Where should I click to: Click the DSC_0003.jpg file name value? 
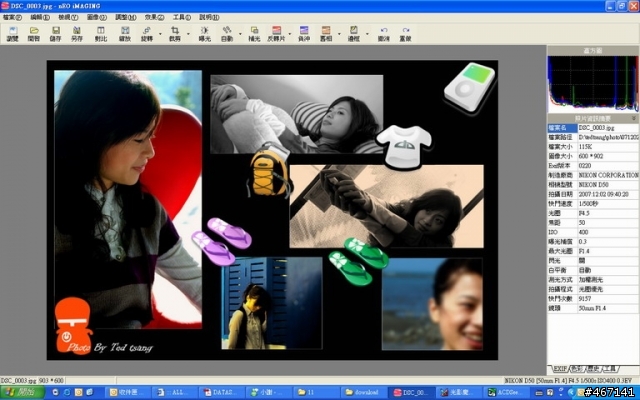[596, 128]
